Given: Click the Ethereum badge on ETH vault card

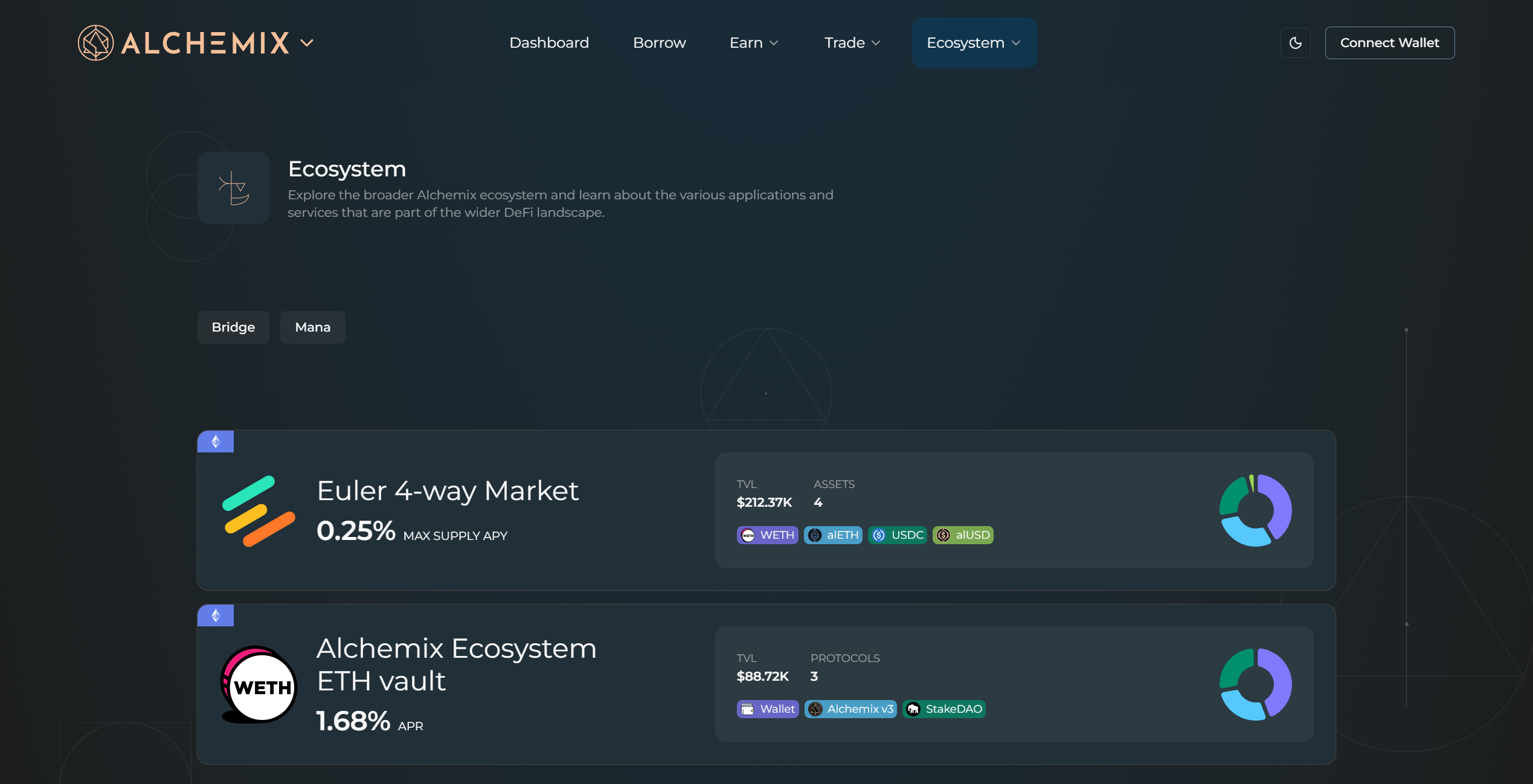Looking at the screenshot, I should [216, 616].
